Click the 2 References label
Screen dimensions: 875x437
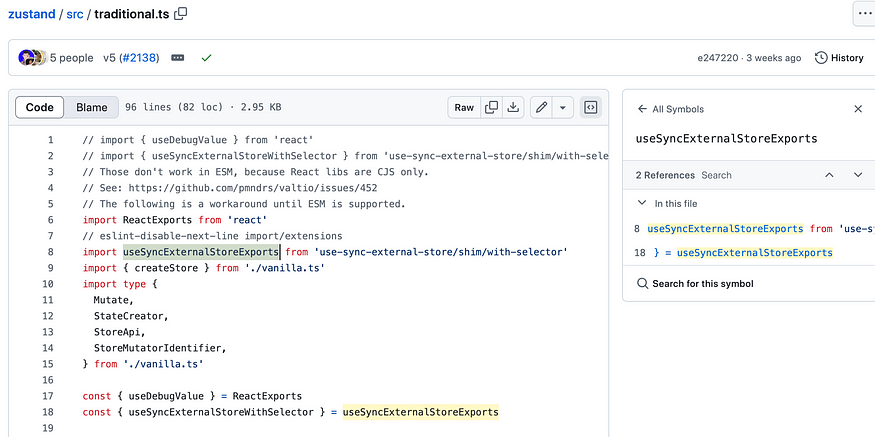(x=665, y=175)
